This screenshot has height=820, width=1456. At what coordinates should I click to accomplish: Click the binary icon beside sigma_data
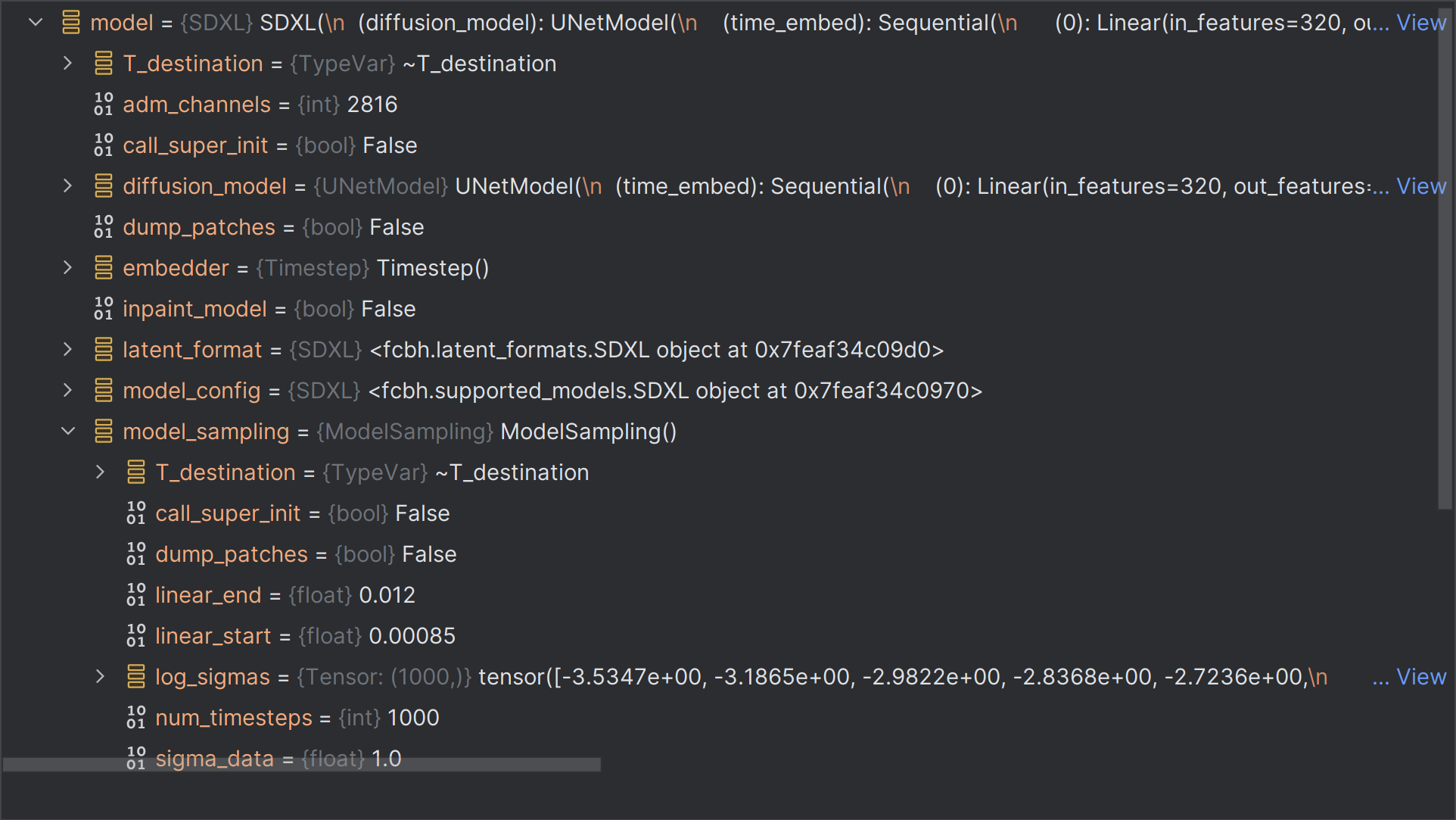[136, 759]
